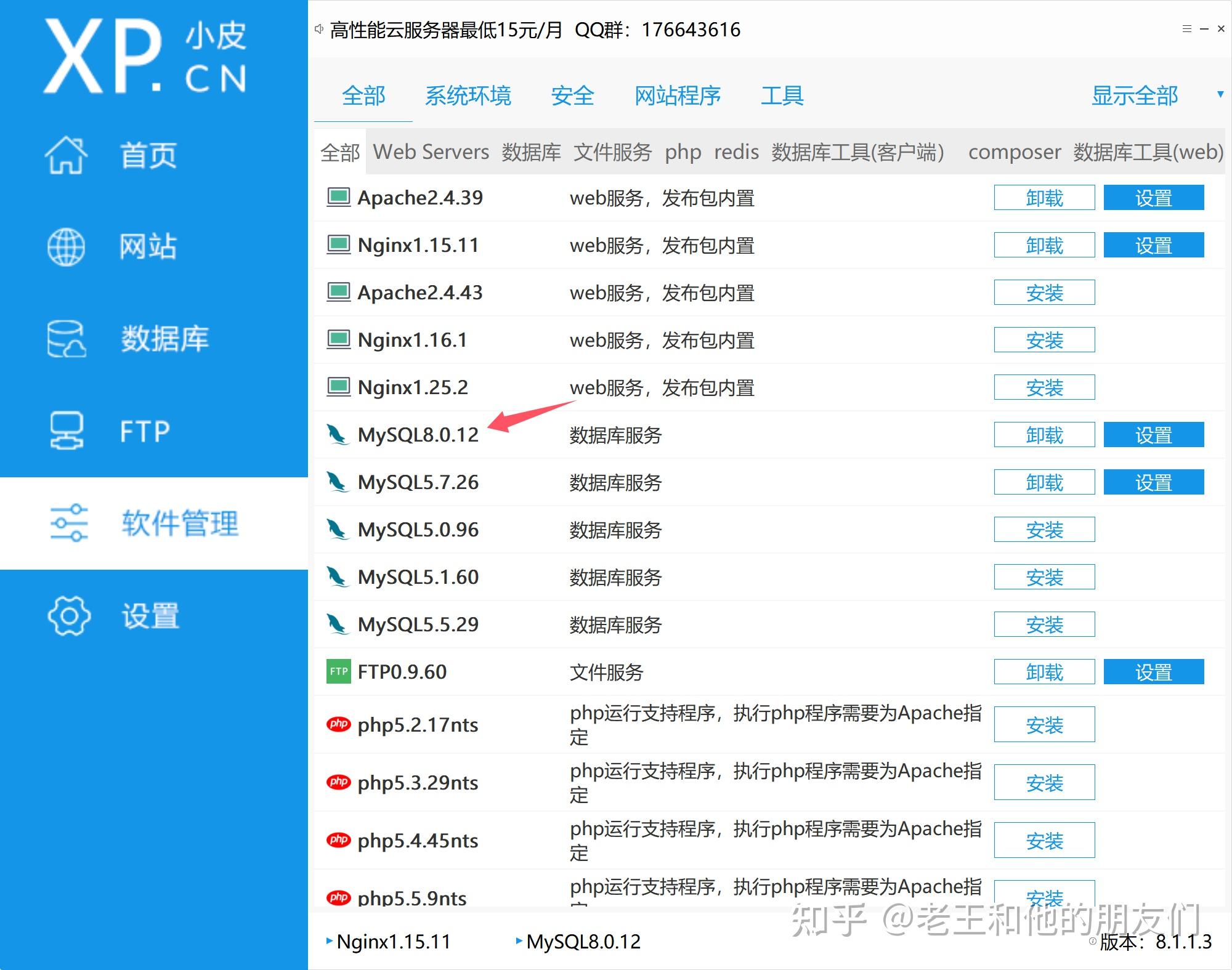Expand MySQL8.0.12 in the status bar
Image resolution: width=1232 pixels, height=970 pixels.
pos(519,941)
